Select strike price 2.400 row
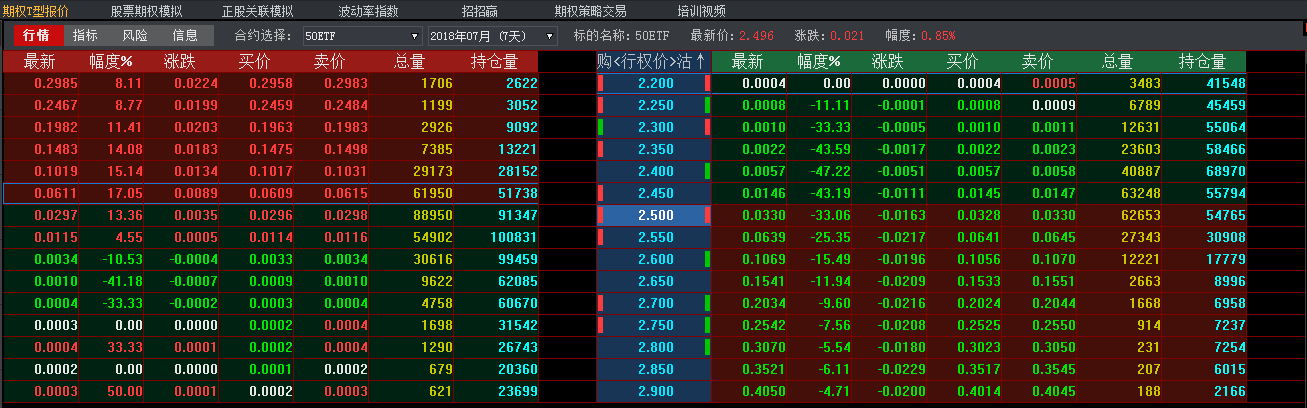 (x=654, y=171)
